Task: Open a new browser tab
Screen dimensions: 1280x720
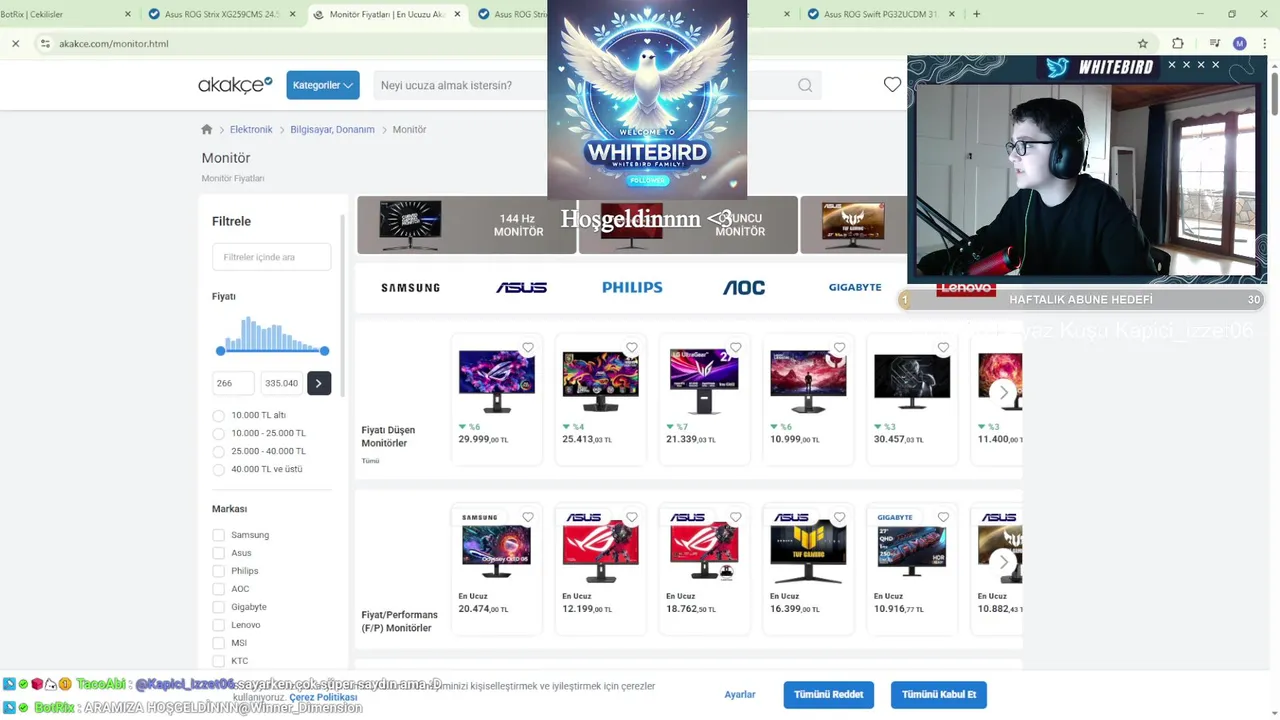Action: [977, 14]
